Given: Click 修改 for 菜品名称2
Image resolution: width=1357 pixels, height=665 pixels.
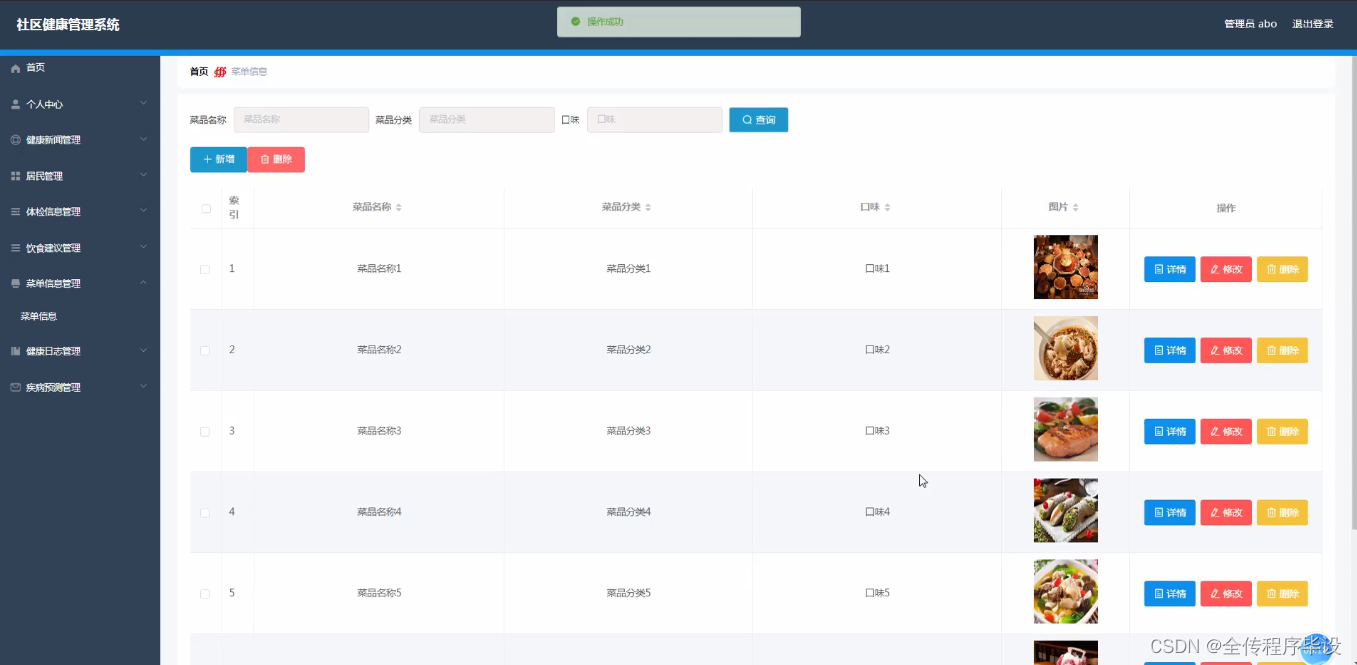Looking at the screenshot, I should pos(1226,350).
